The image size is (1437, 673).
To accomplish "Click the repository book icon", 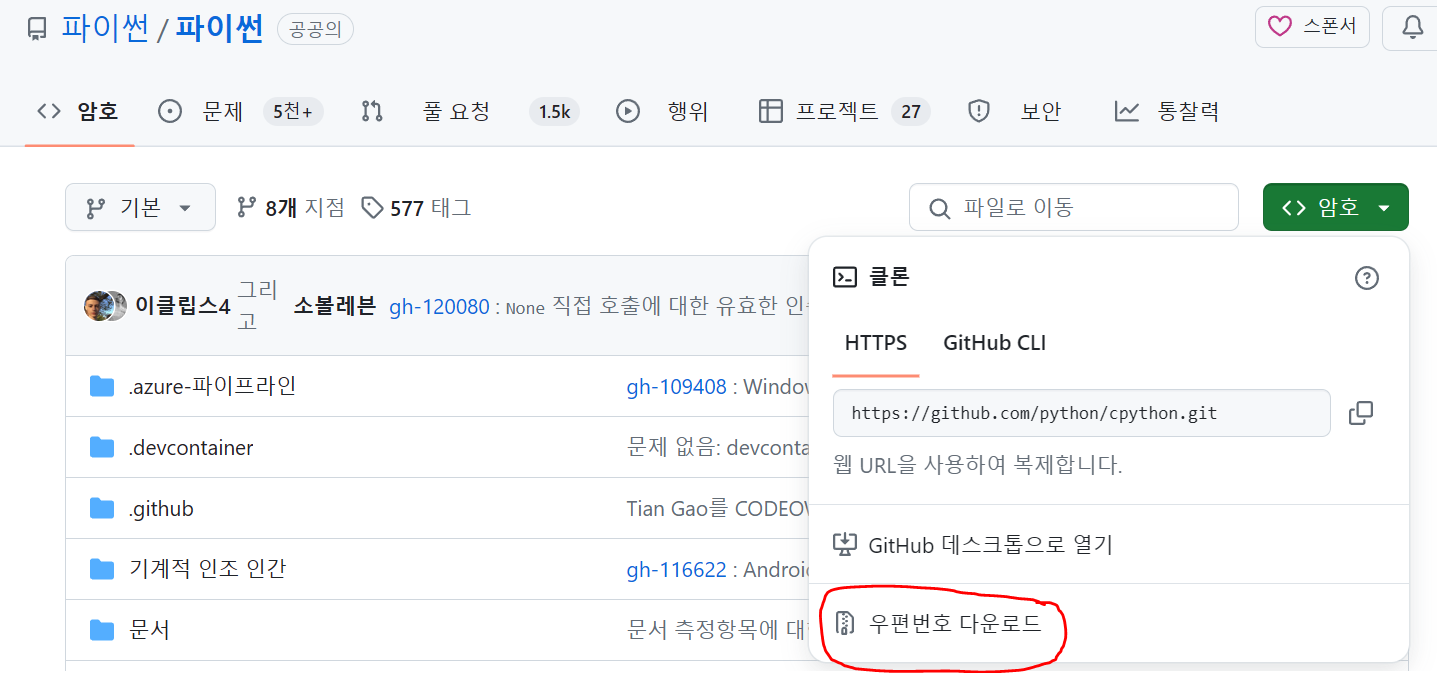I will pos(37,29).
